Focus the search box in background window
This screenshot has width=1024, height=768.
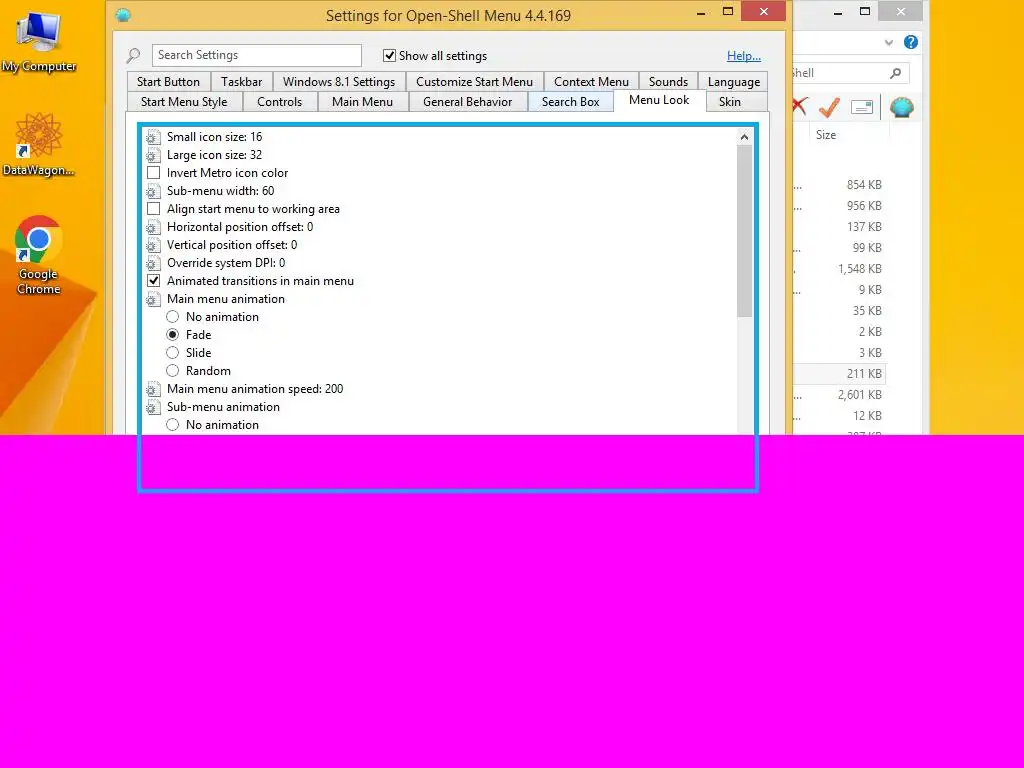coord(849,73)
